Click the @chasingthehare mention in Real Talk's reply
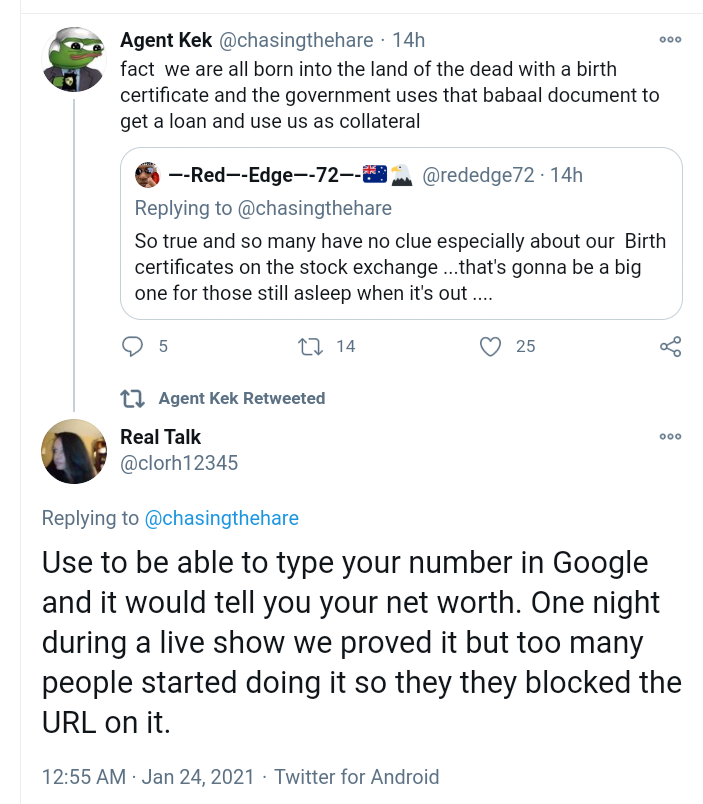Image resolution: width=703 pixels, height=804 pixels. 221,518
